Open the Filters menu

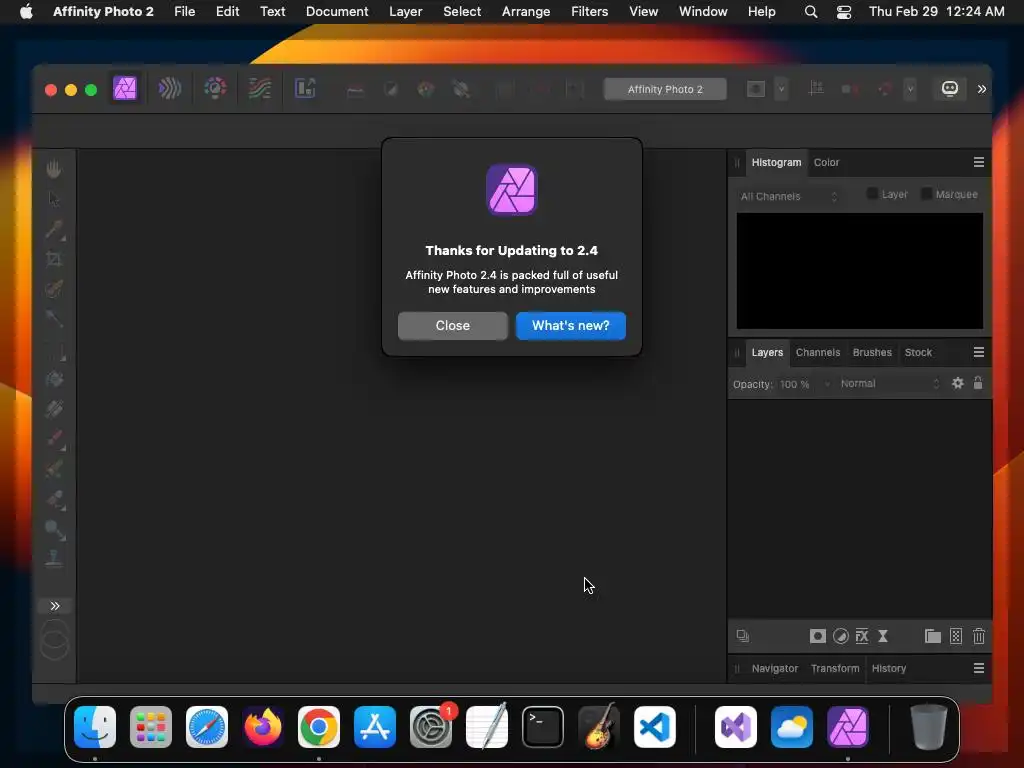589,11
